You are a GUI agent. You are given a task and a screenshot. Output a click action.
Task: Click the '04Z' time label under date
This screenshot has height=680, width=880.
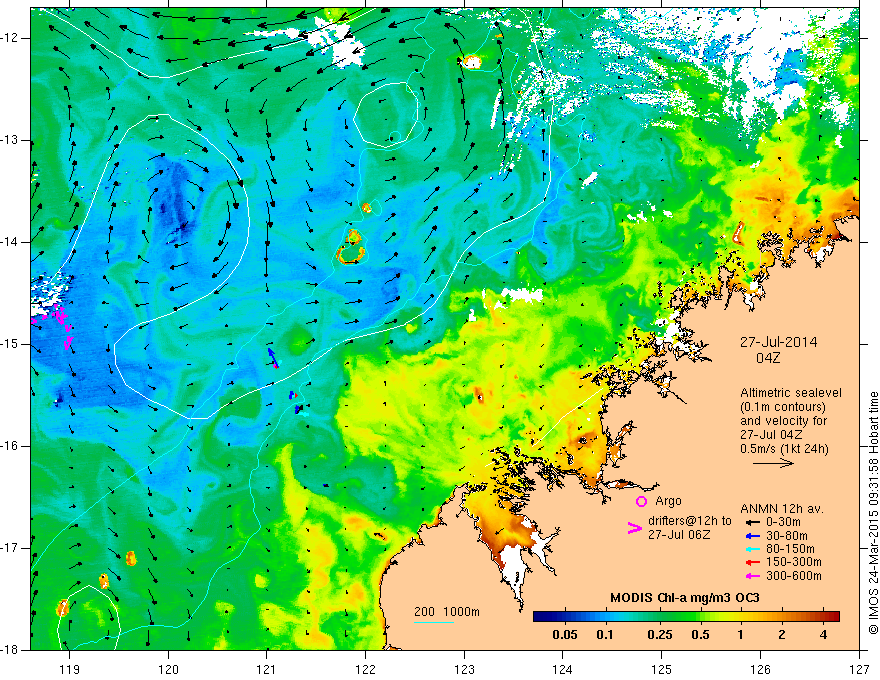(x=768, y=358)
